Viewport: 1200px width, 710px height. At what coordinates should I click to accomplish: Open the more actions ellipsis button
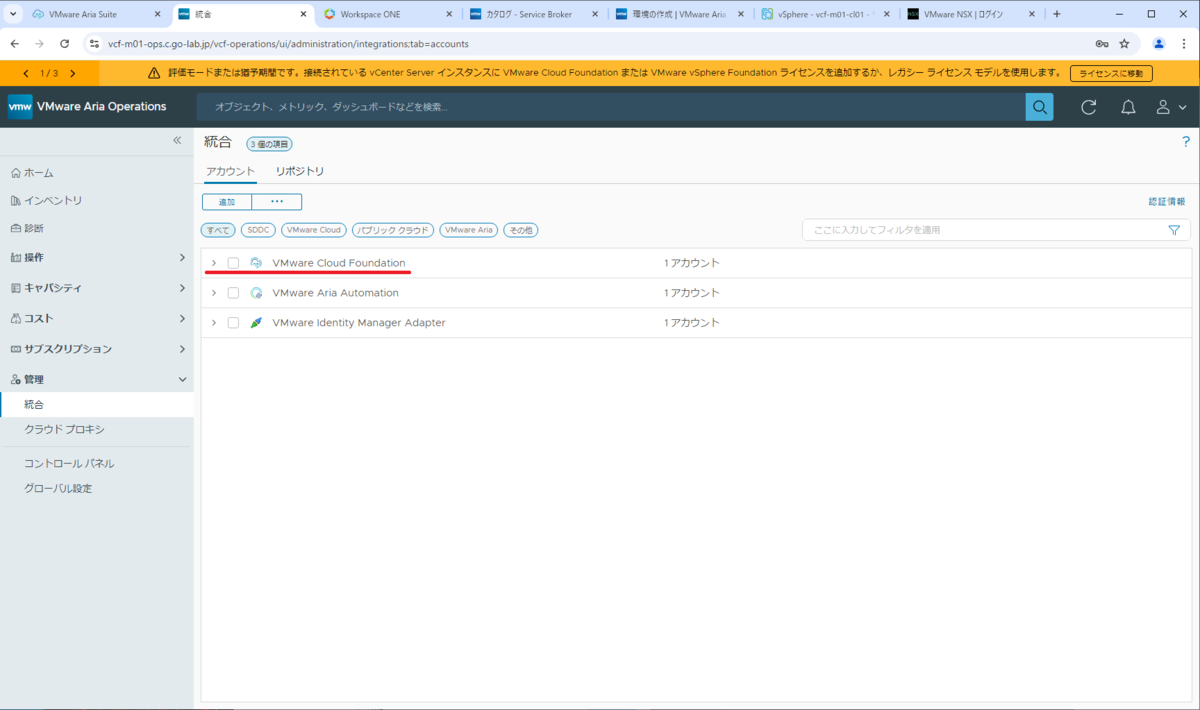(x=277, y=202)
